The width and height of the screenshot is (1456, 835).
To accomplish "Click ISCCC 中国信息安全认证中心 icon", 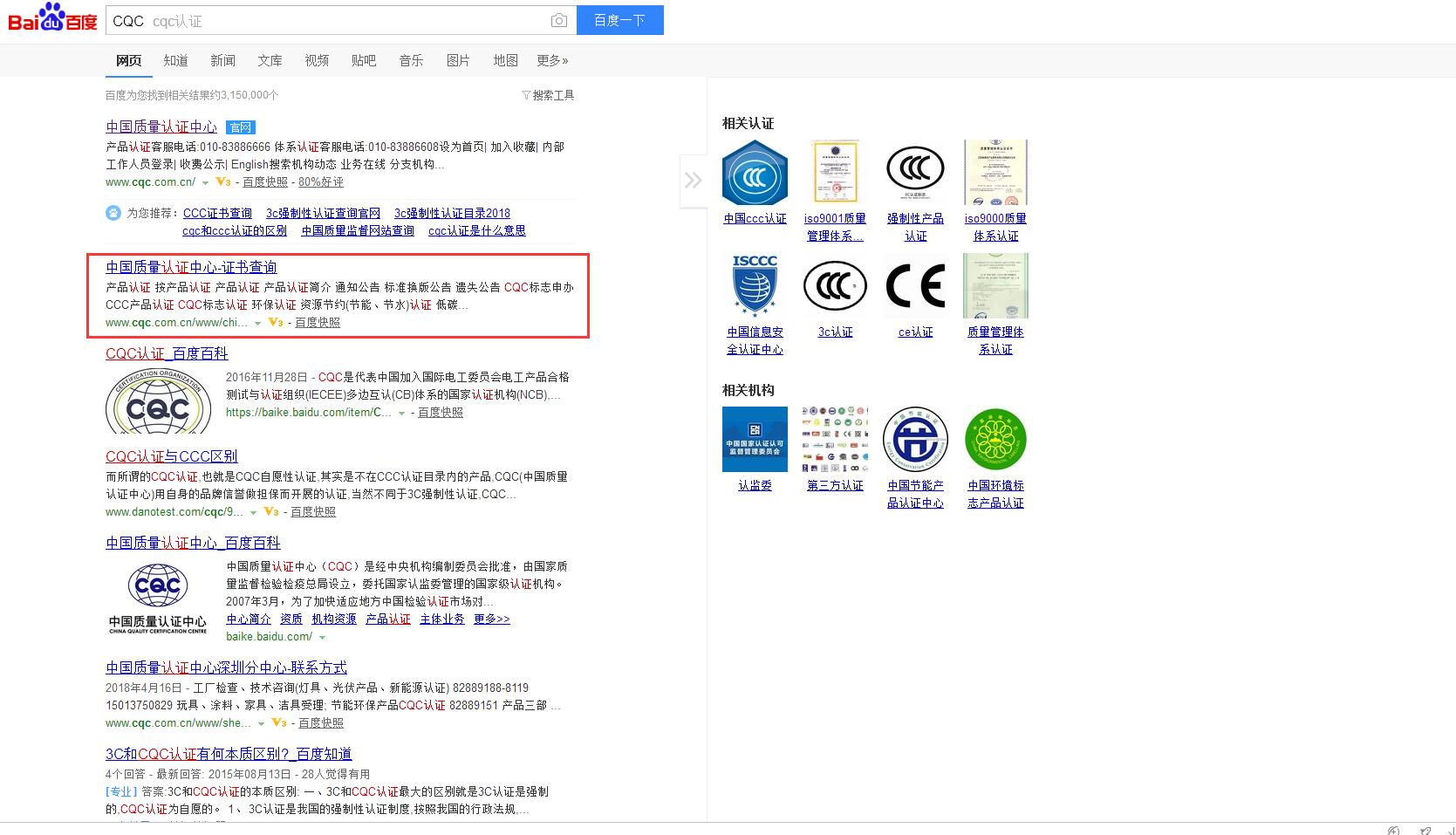I will 755,286.
